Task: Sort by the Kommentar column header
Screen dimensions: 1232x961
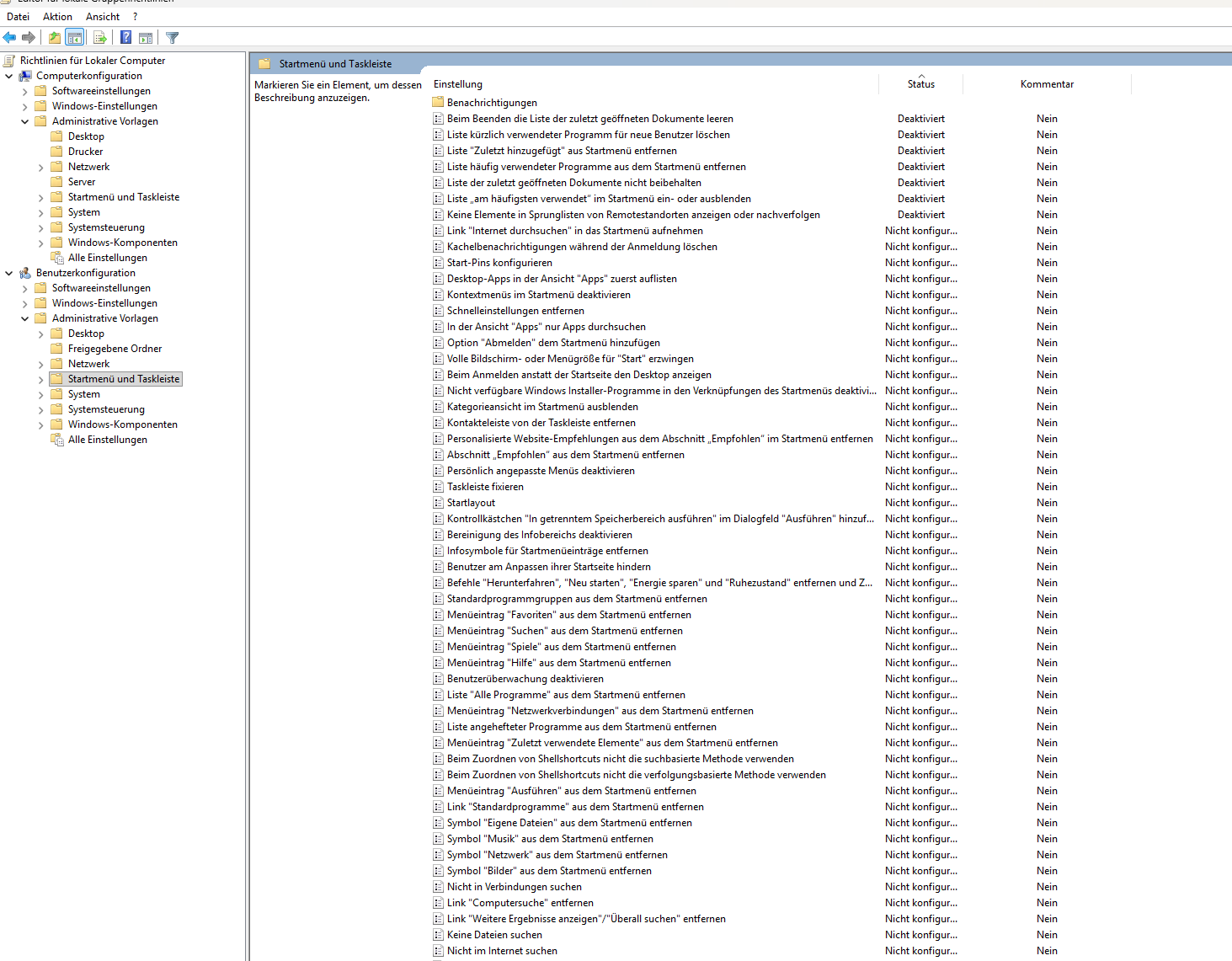Action: [1047, 84]
